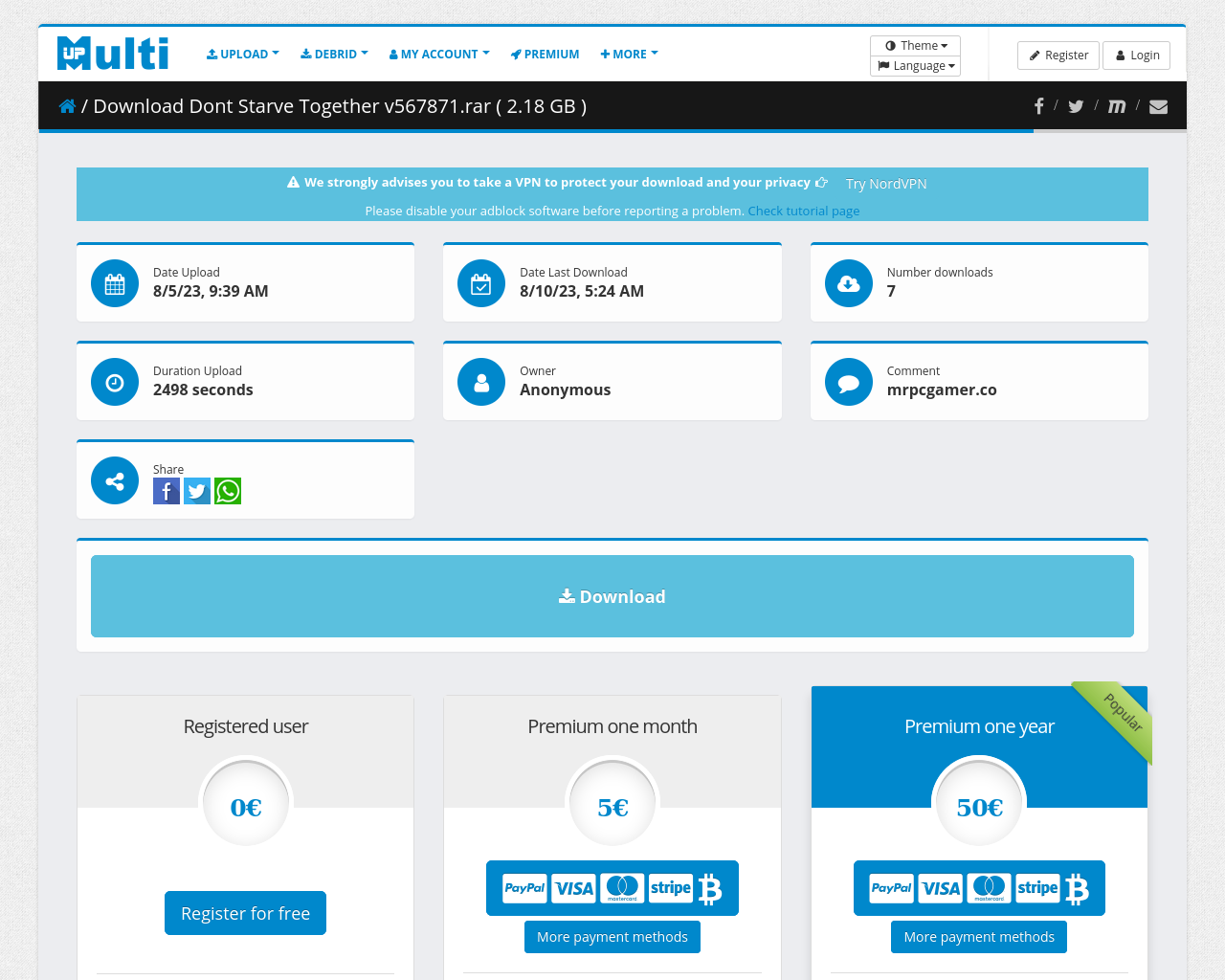Click Bitcoin icon under Premium one month
Screen dimensions: 1225x980
click(709, 889)
